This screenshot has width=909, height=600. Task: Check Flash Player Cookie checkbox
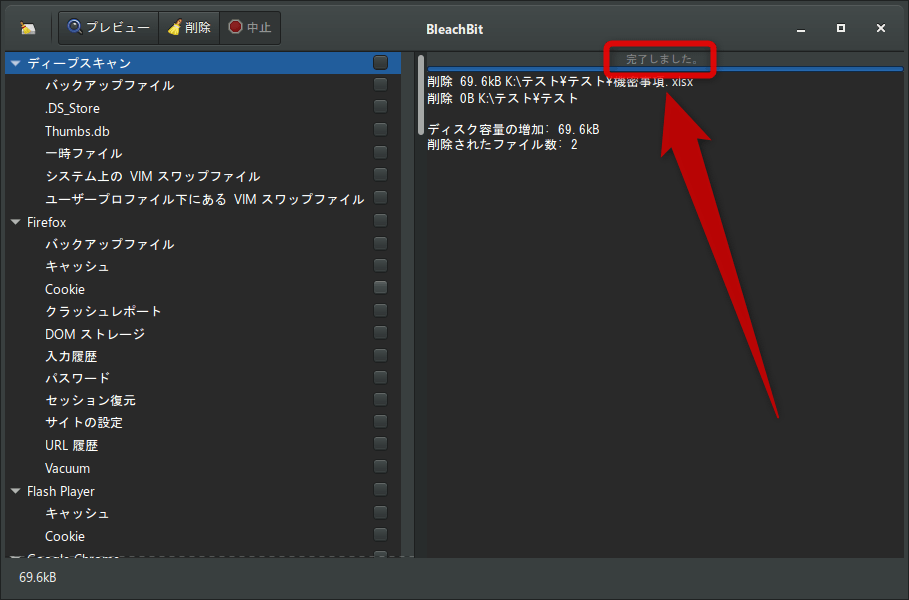(x=380, y=535)
